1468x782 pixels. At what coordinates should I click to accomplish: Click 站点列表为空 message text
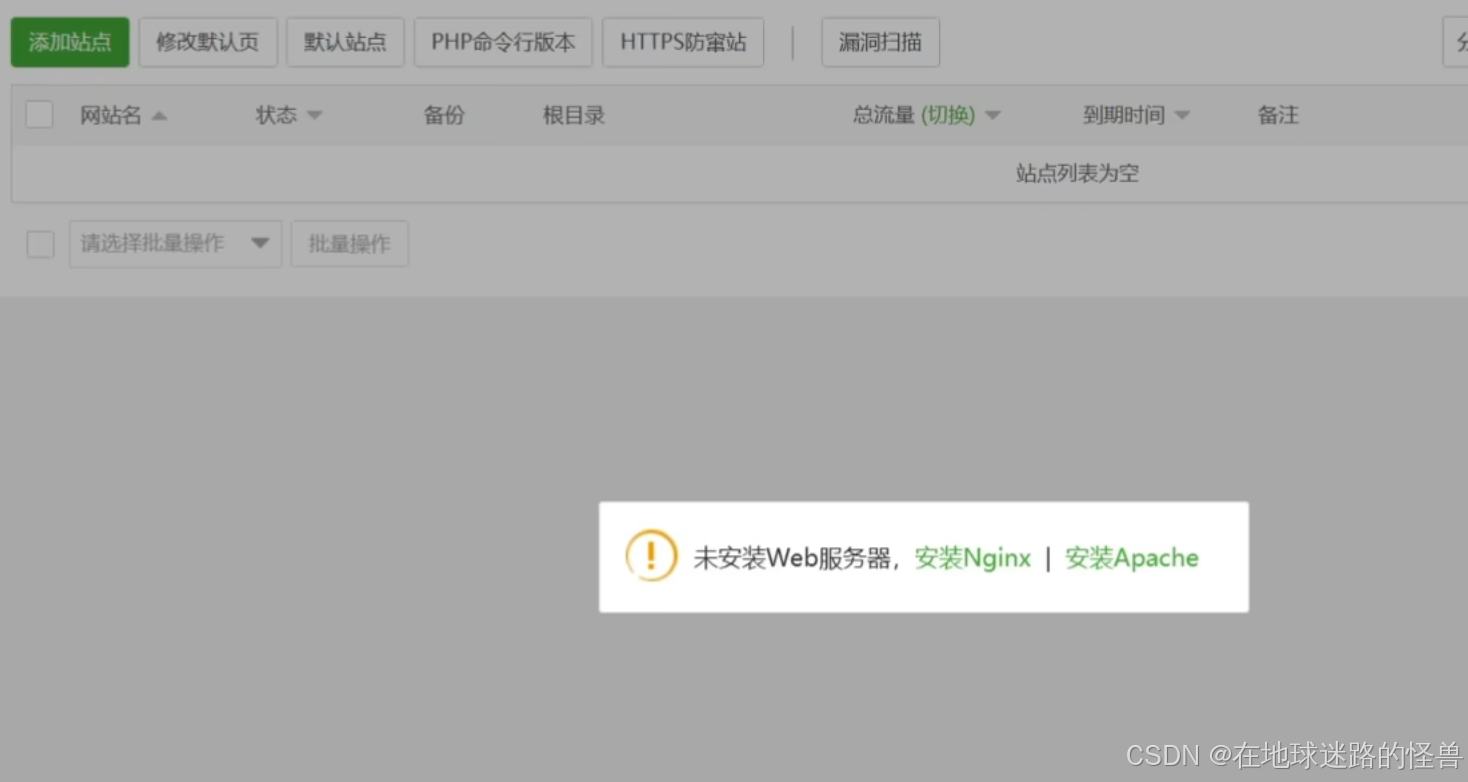pos(1078,174)
